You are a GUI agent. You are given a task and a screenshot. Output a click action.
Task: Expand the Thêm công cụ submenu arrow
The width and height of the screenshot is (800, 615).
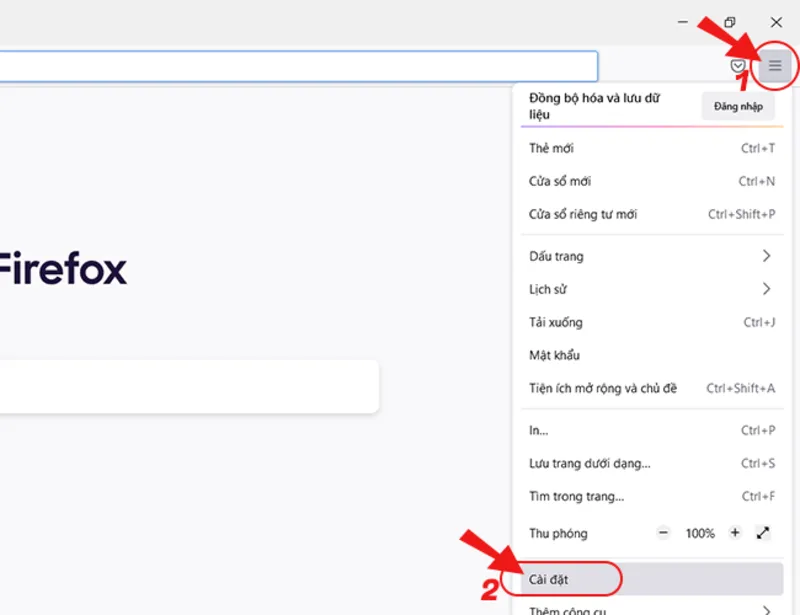pos(766,610)
